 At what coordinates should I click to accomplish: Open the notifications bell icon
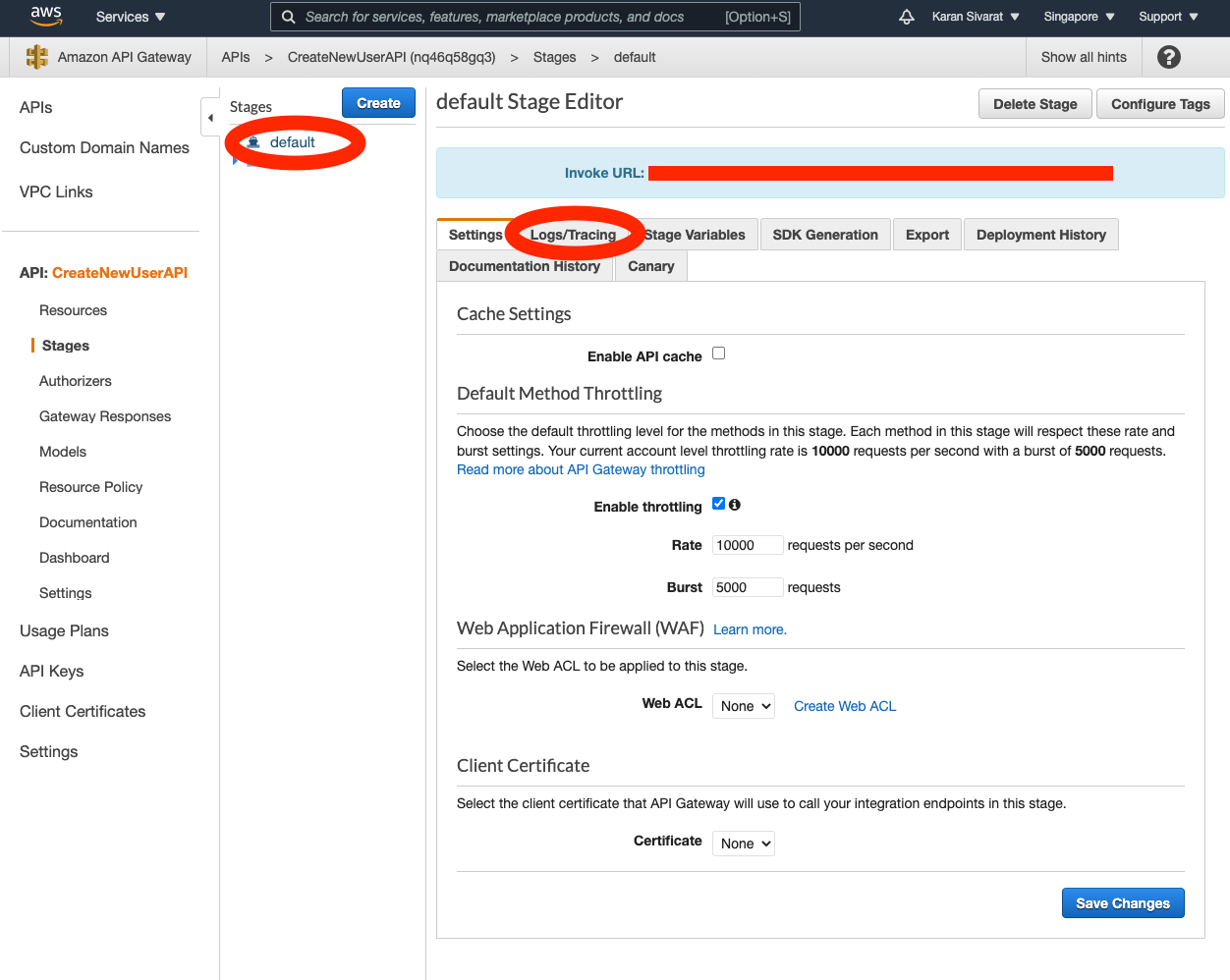(x=907, y=17)
